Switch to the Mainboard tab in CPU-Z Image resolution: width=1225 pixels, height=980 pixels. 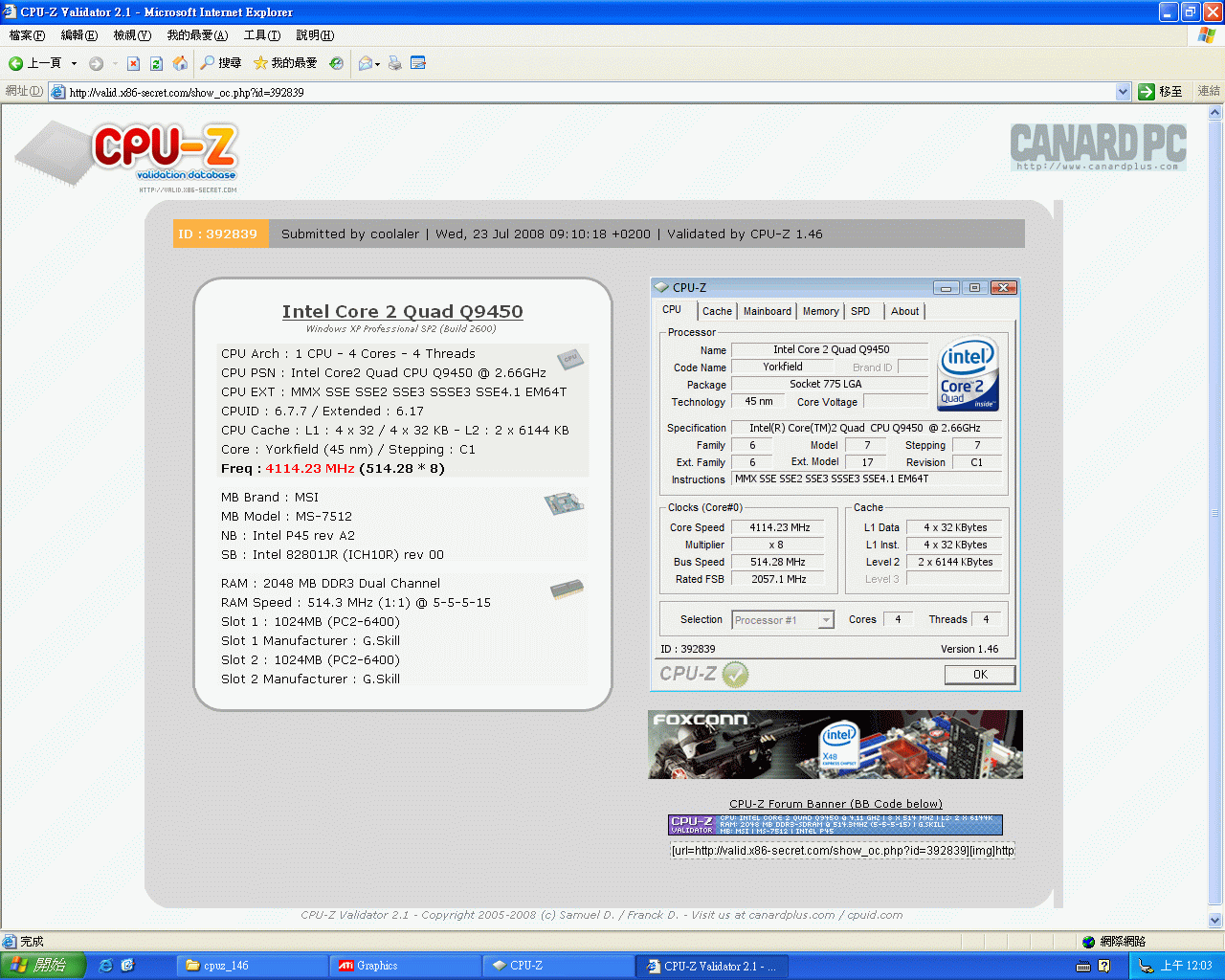pyautogui.click(x=768, y=311)
